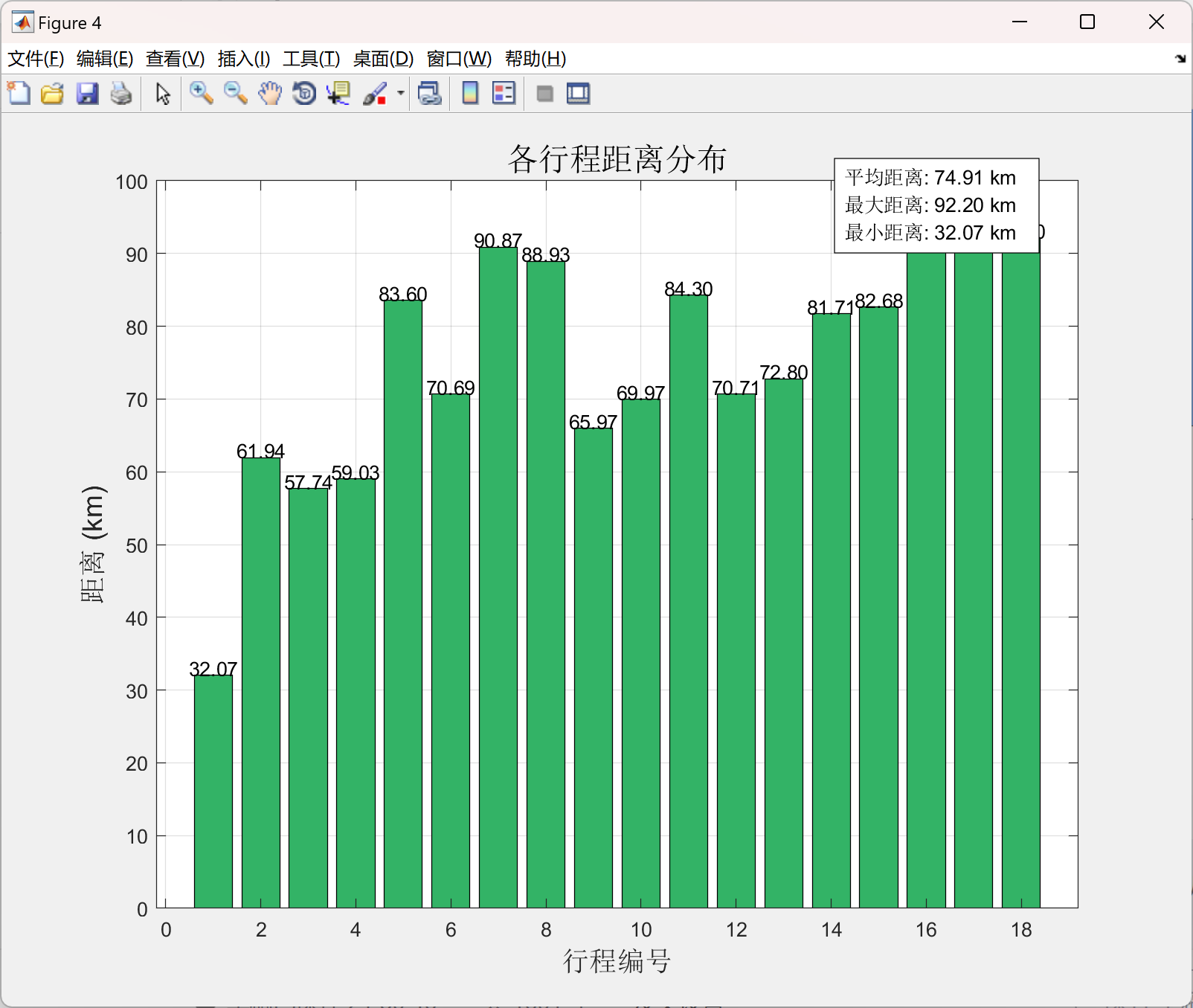Create a new figure from toolbar
Image resolution: width=1193 pixels, height=1008 pixels.
19,94
